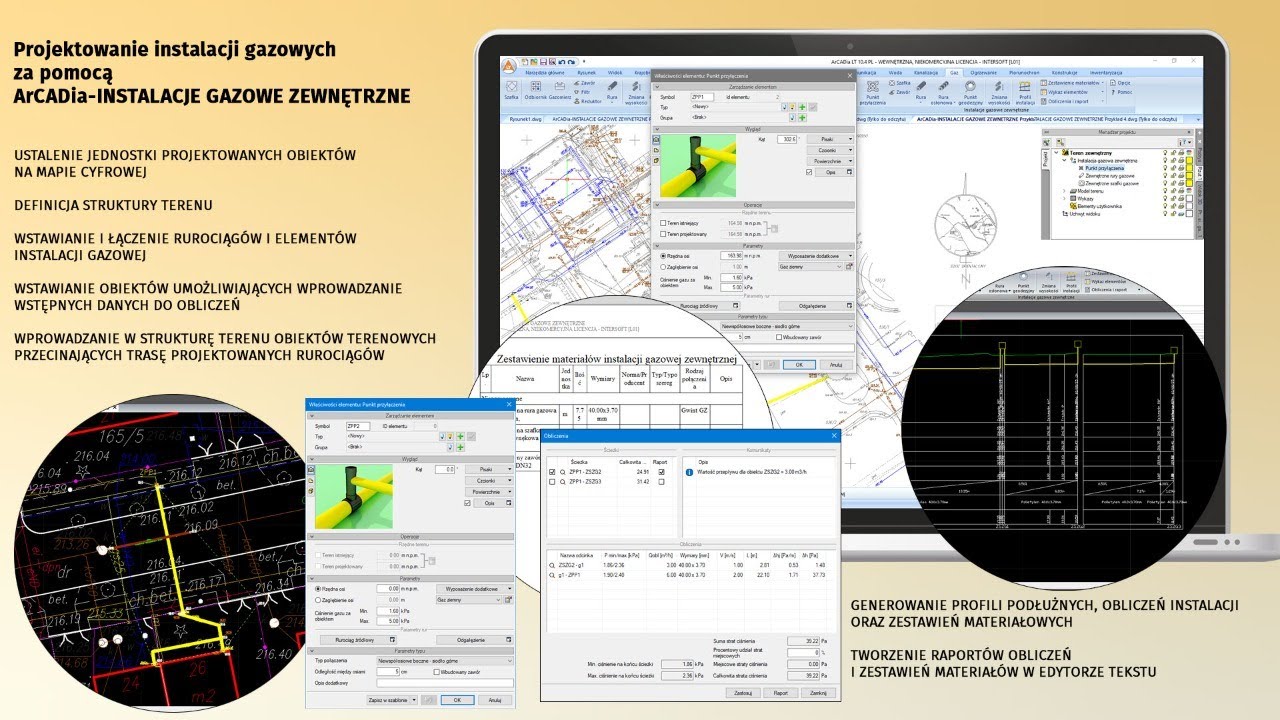
Task: Open the Pisaki dropdown in the ZFP2 dialog
Action: [491, 468]
